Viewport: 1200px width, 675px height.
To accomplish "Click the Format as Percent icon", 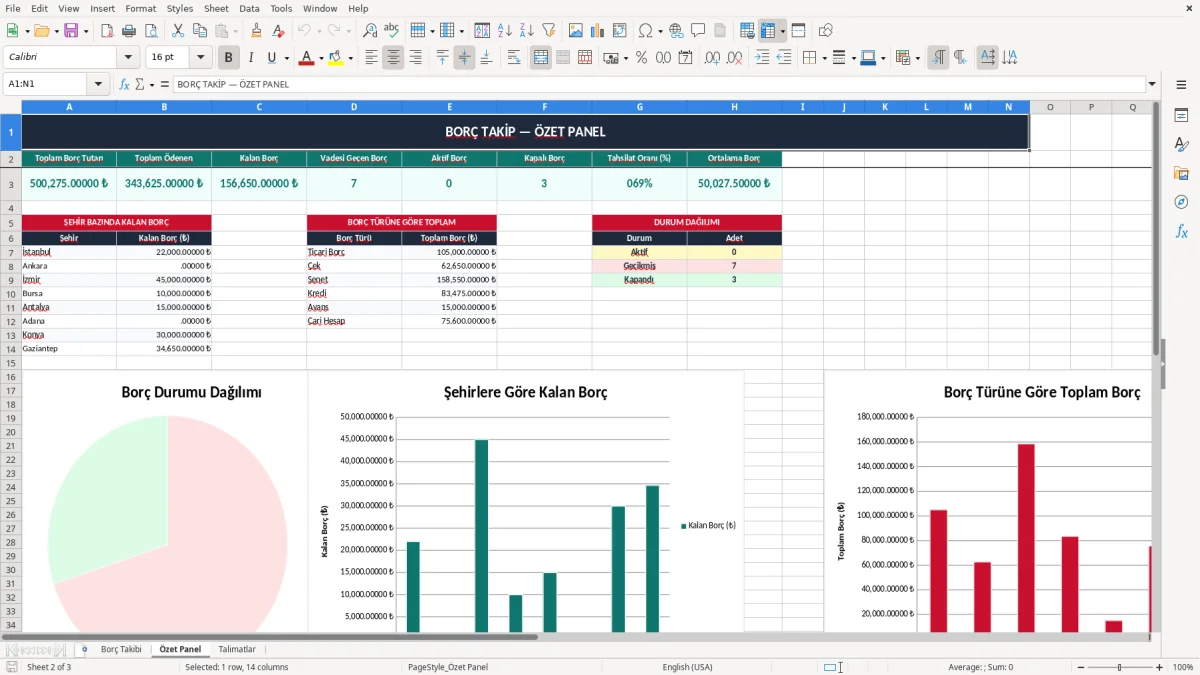I will (x=641, y=58).
